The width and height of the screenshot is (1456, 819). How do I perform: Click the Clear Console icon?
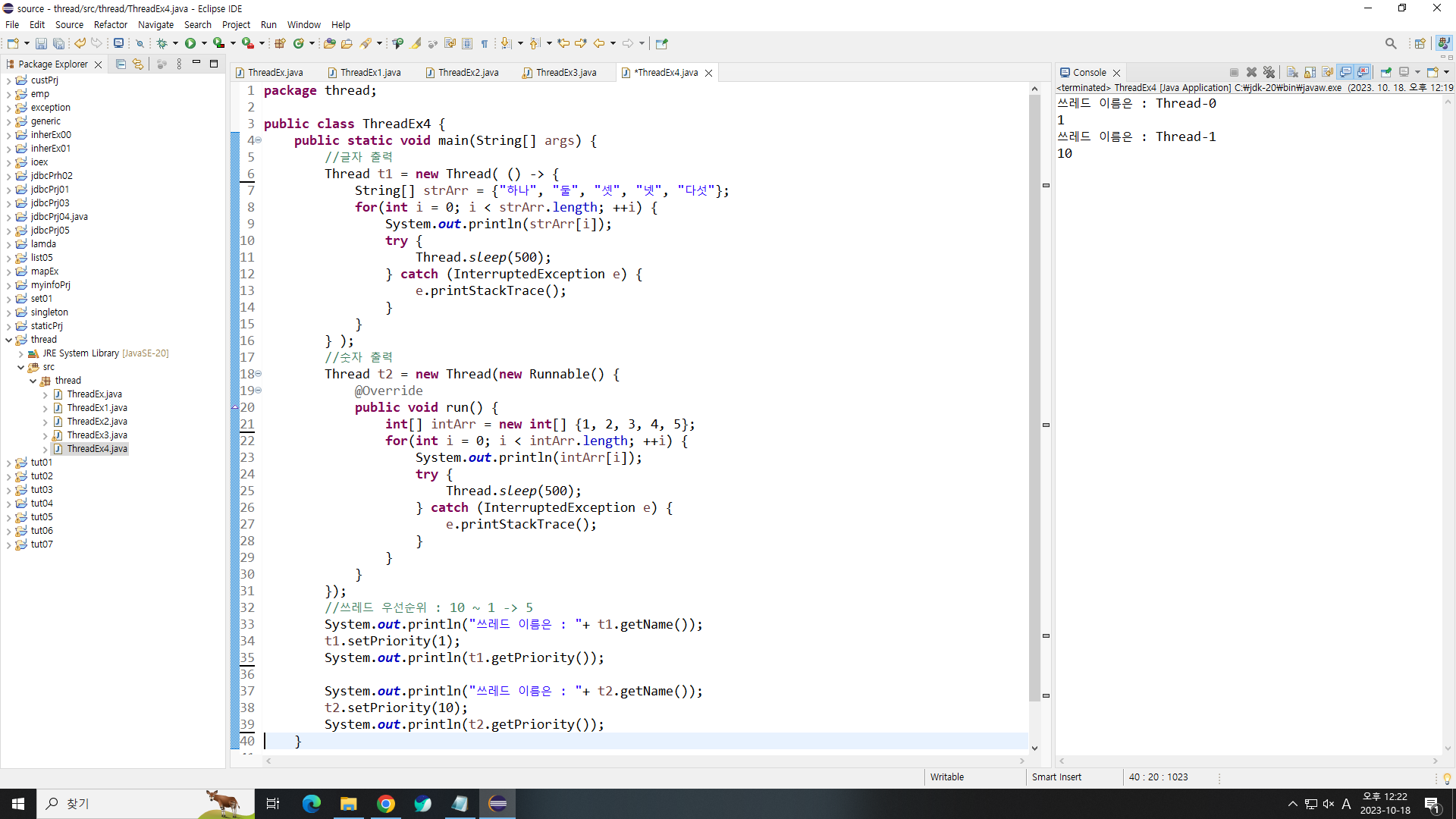[x=1292, y=72]
